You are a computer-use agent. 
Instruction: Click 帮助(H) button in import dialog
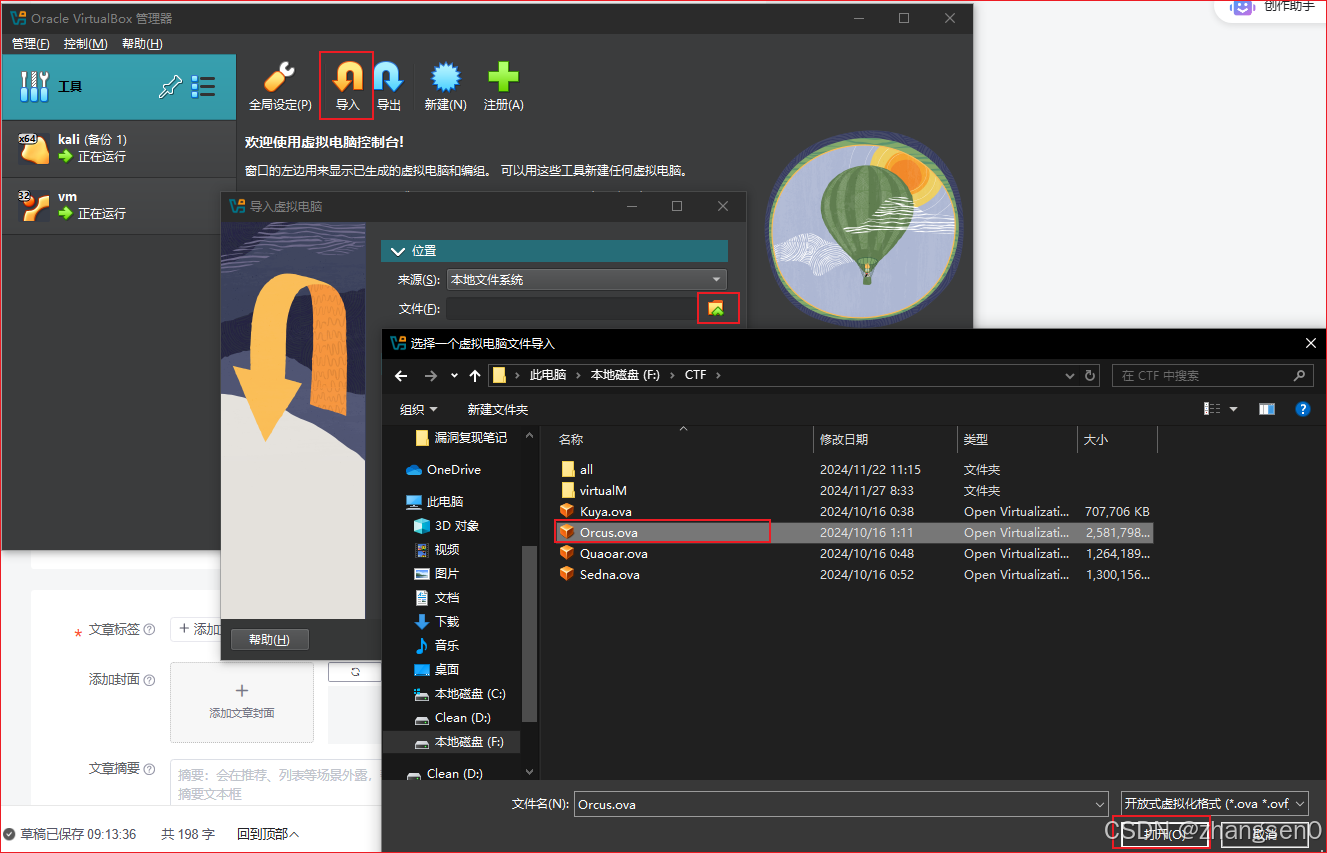point(269,640)
